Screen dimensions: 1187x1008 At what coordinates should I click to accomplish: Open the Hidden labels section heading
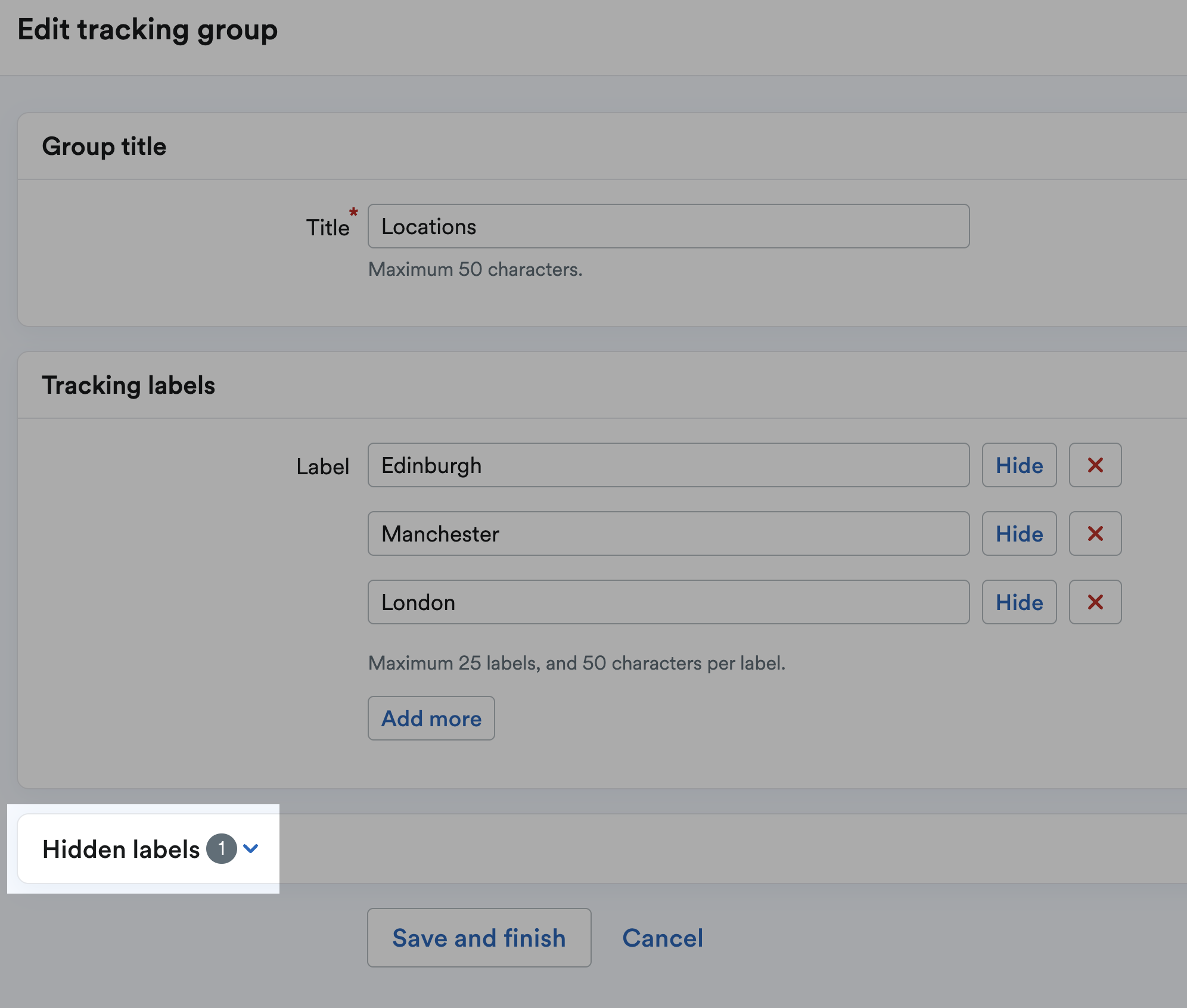point(121,849)
